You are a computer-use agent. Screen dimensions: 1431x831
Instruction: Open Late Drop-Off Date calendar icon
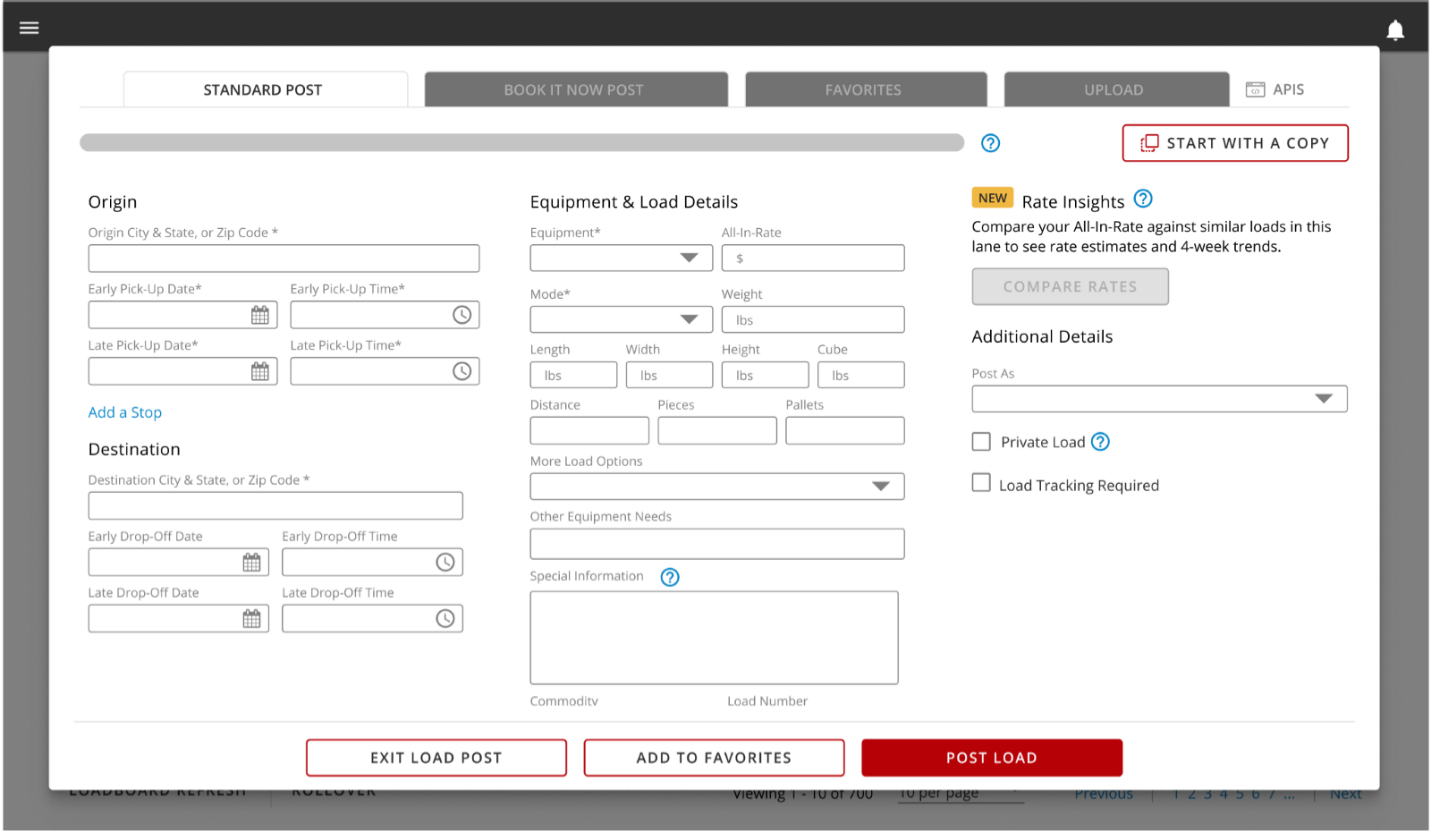(252, 618)
